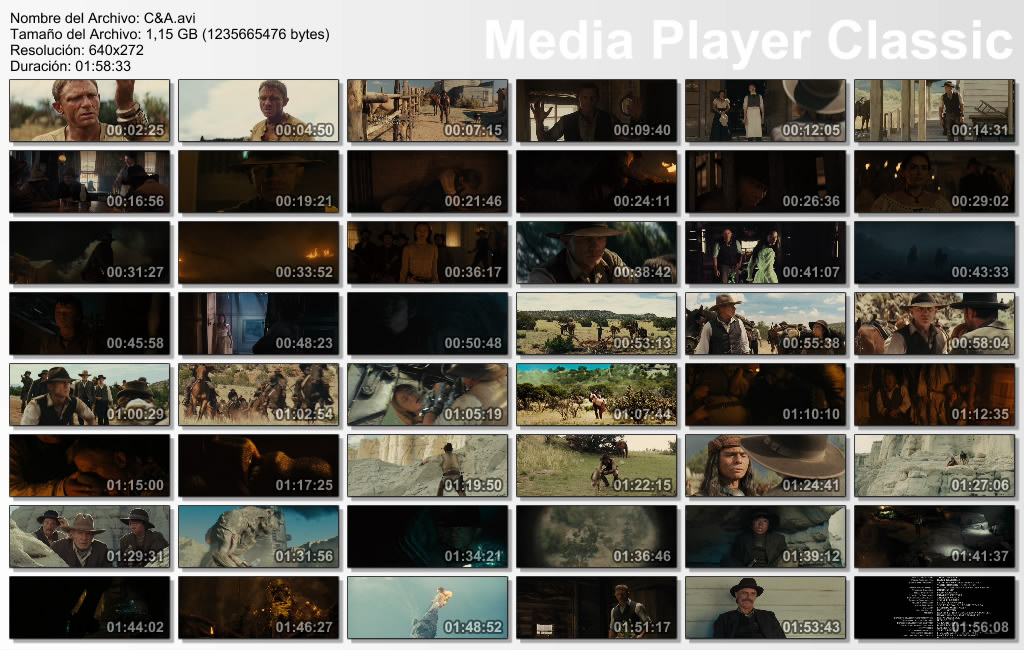
Task: Click the sky frame at 01:48:52
Action: pyautogui.click(x=428, y=608)
